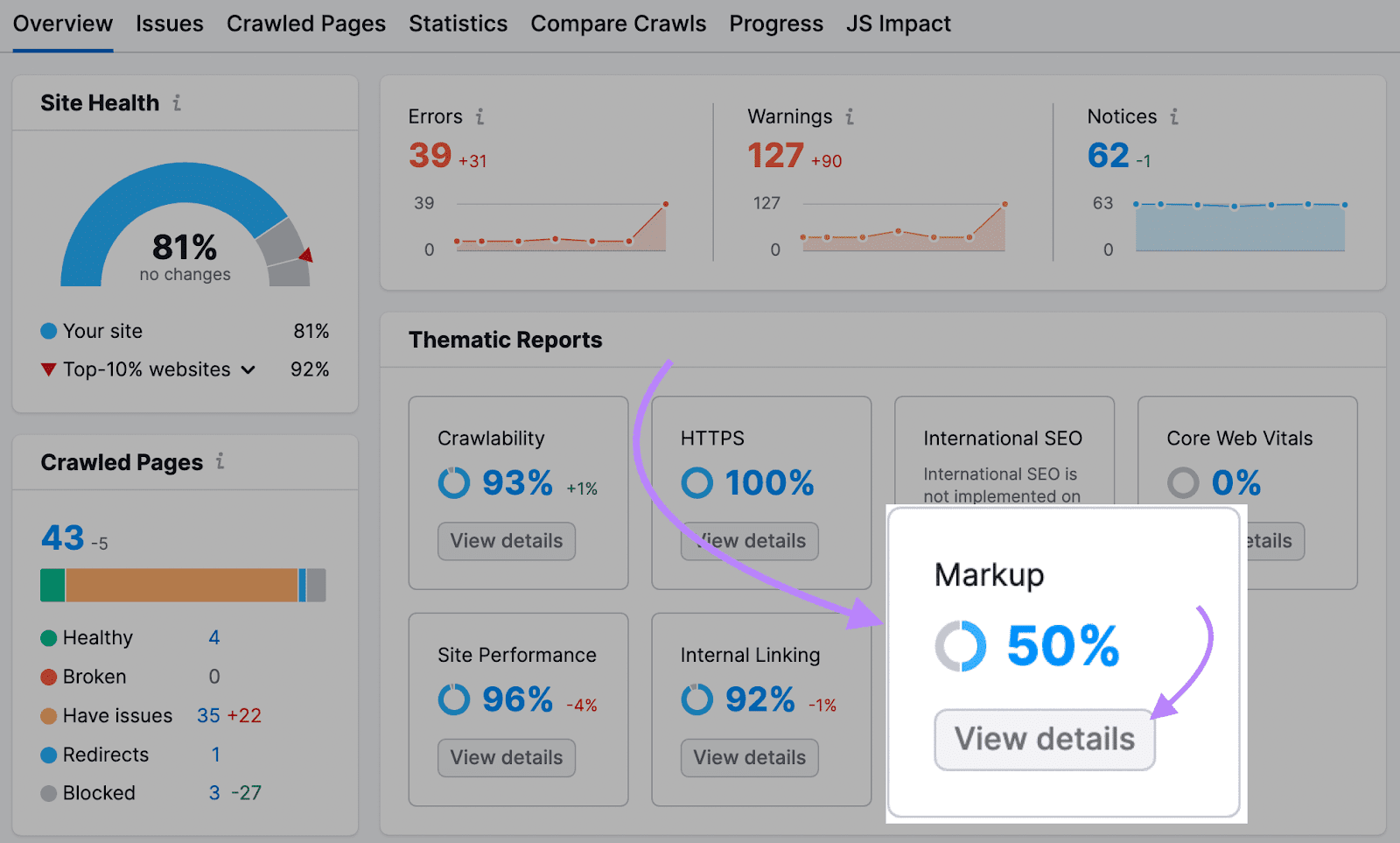The image size is (1400, 843).
Task: Click the Crawled Pages info icon
Action: [221, 462]
